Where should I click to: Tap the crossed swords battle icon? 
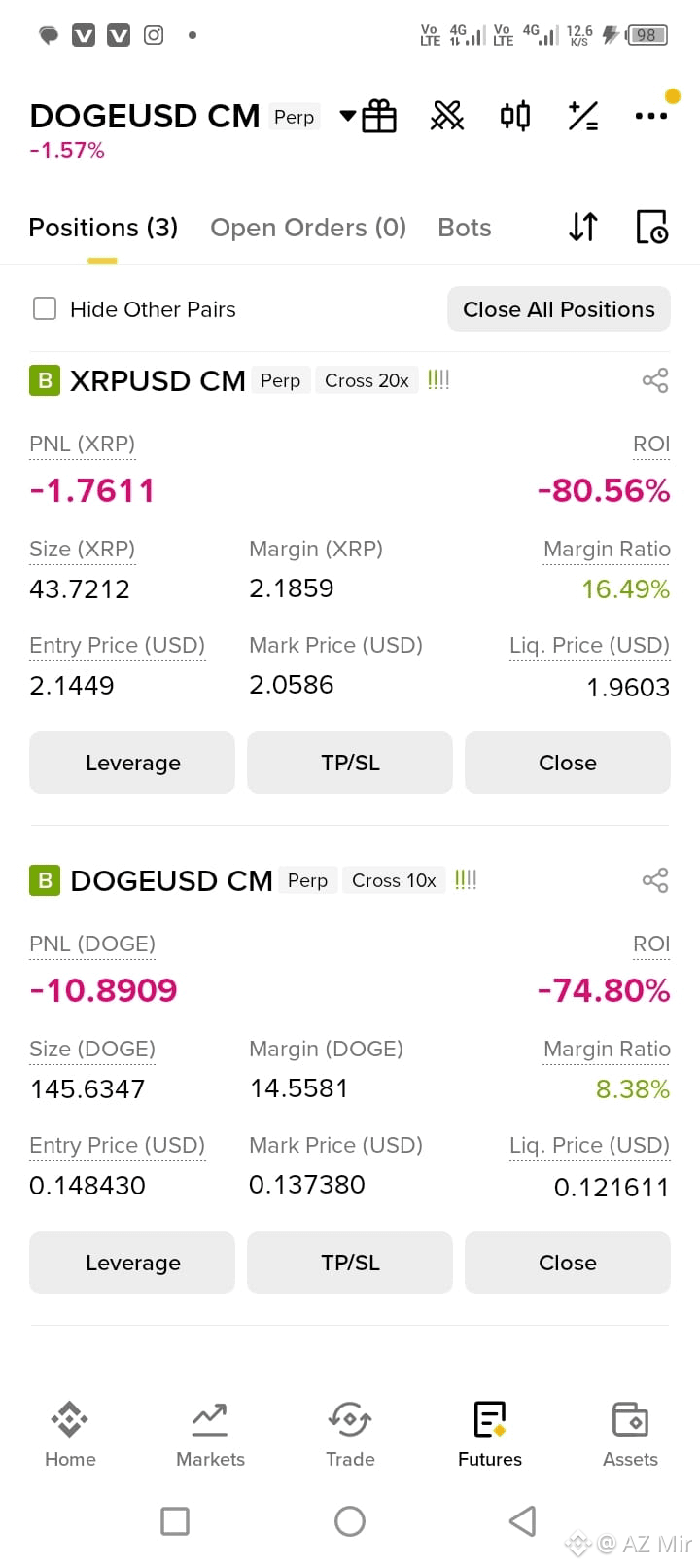[x=447, y=117]
